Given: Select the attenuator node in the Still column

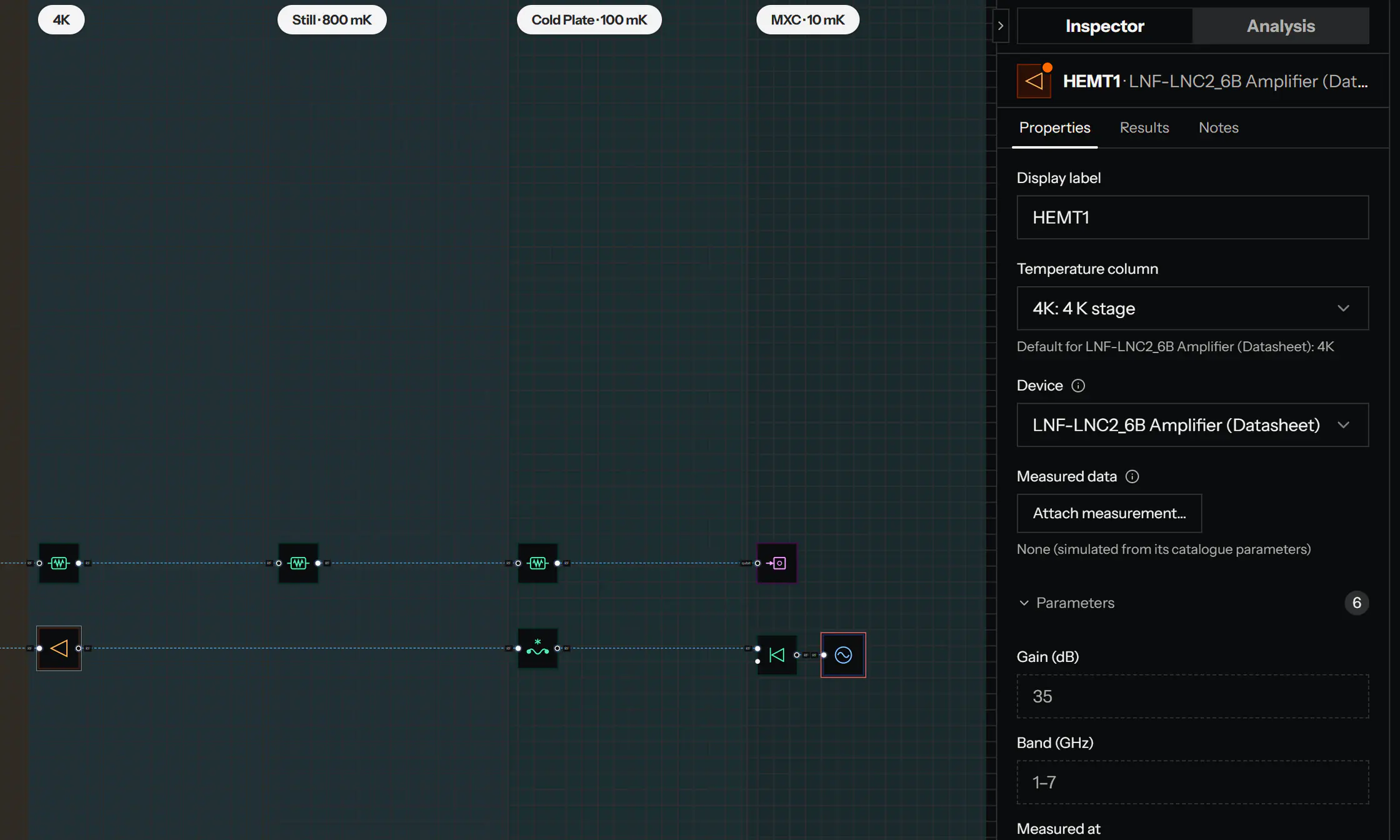Looking at the screenshot, I should point(298,563).
